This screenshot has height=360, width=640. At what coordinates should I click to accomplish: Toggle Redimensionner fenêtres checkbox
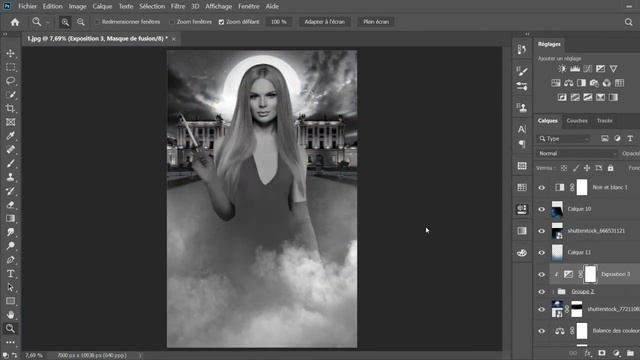[x=98, y=22]
